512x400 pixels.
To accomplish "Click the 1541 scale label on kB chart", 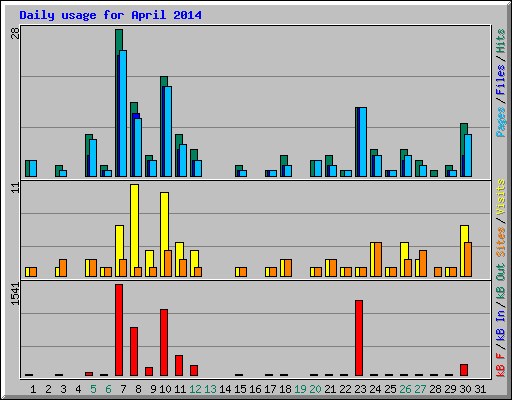I will [15, 294].
